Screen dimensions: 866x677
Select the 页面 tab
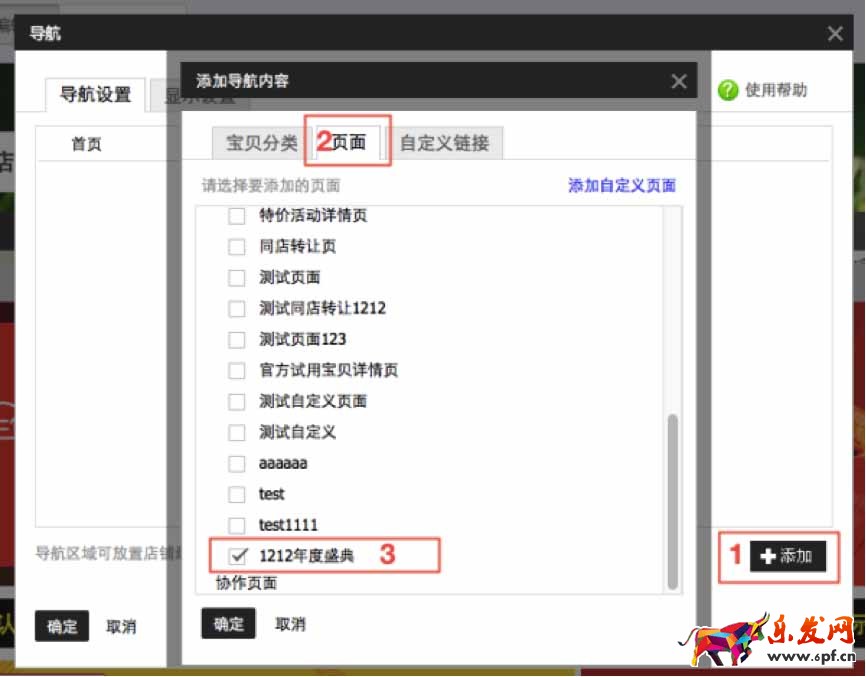348,143
